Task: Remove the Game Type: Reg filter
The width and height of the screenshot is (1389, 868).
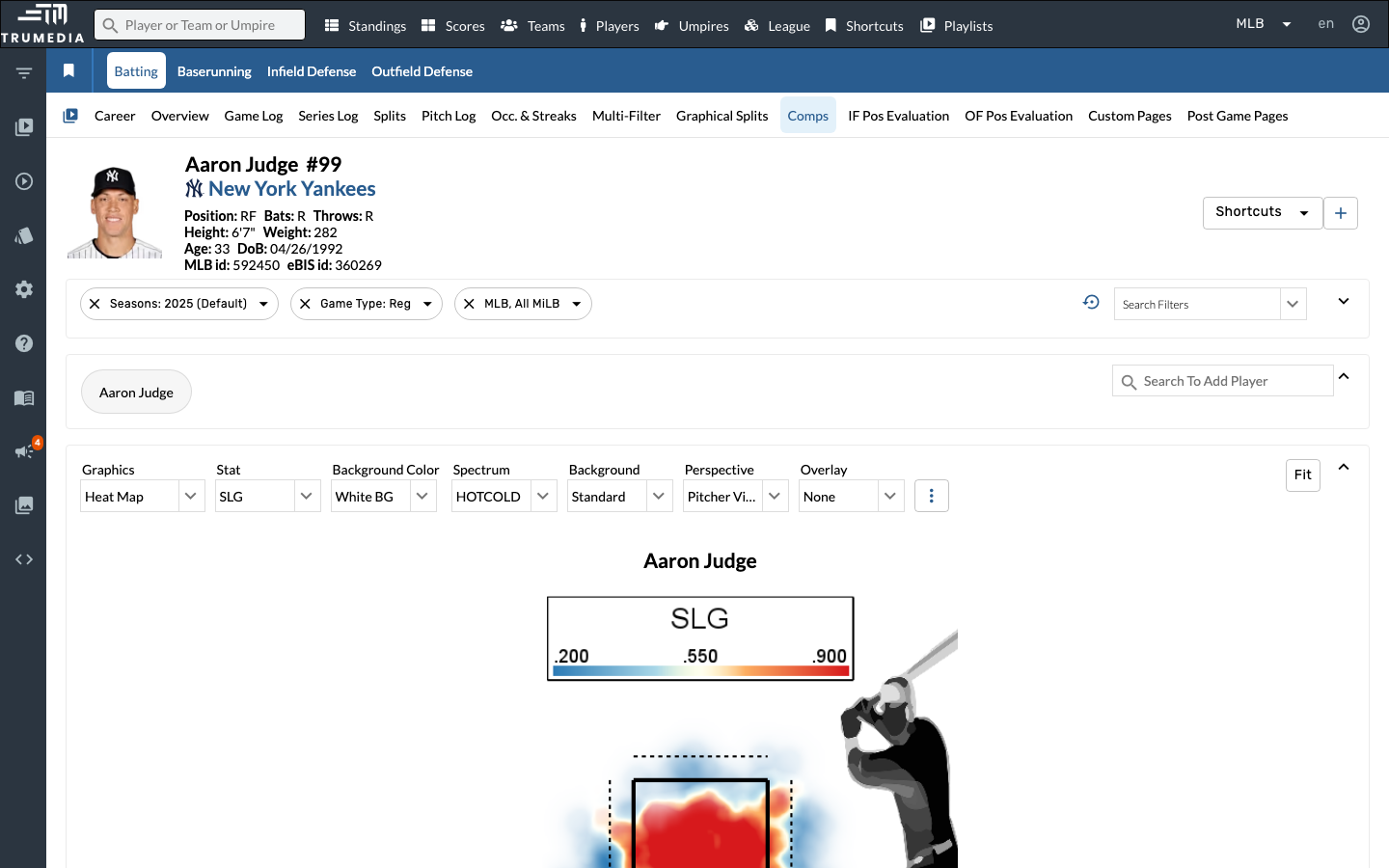Action: [305, 304]
